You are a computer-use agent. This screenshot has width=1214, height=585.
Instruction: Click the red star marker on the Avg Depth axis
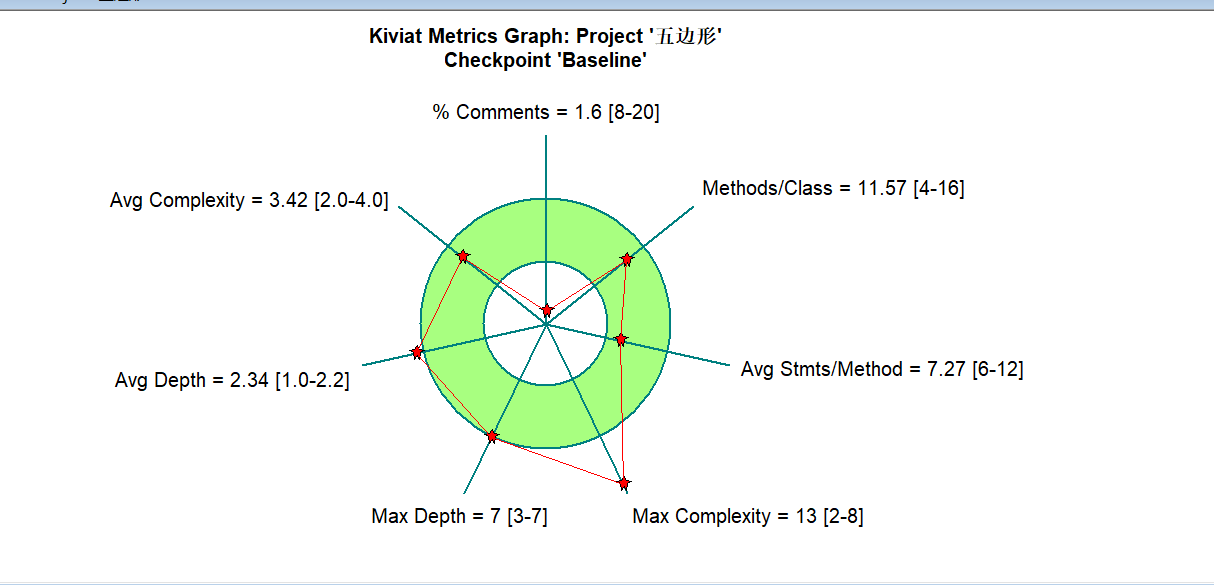tap(417, 353)
